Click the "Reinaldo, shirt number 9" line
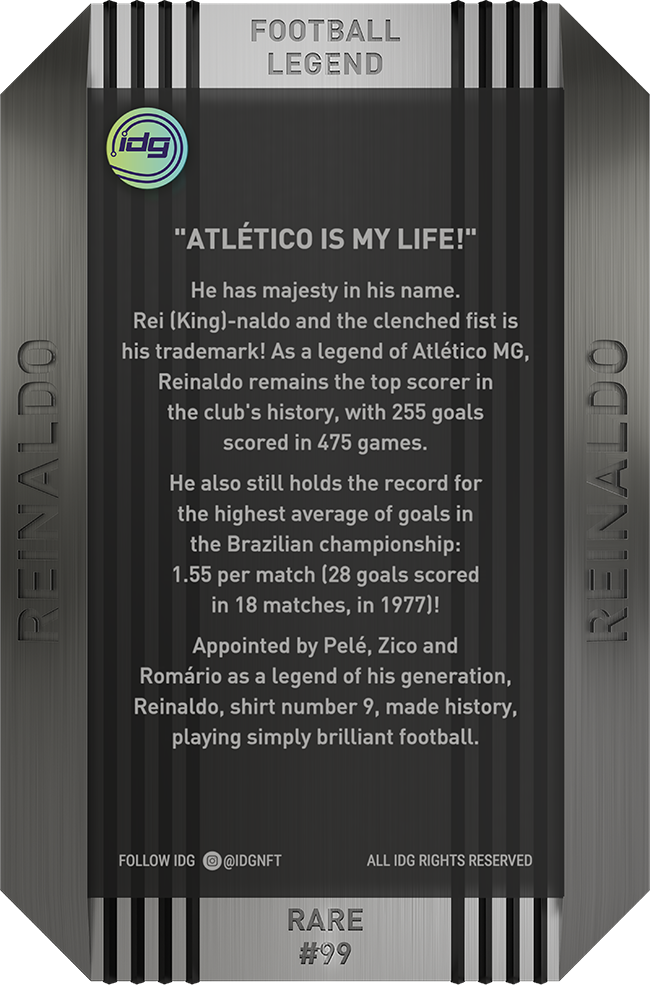 [325, 708]
